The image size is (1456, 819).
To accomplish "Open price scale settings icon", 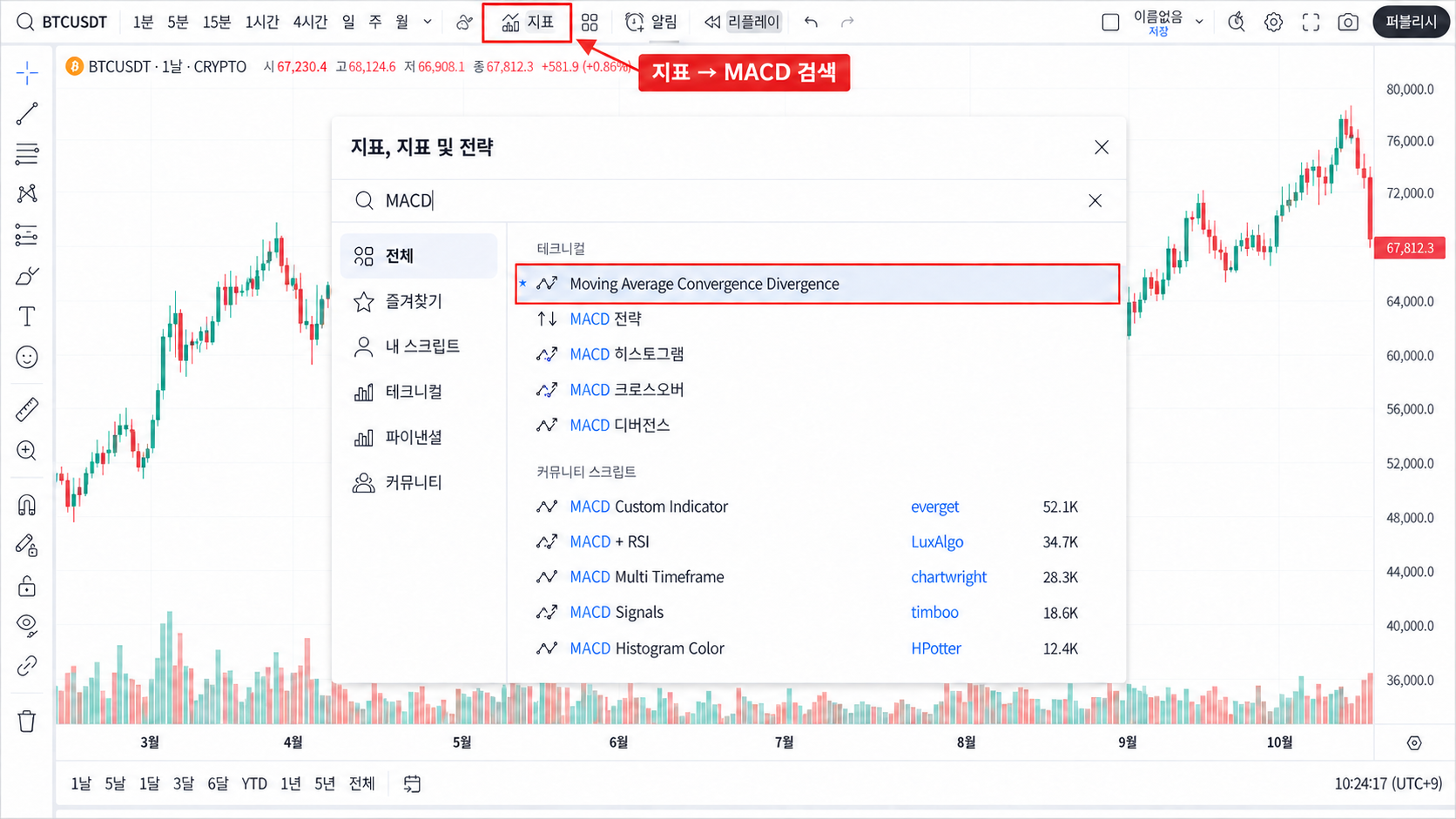I will (x=1414, y=742).
